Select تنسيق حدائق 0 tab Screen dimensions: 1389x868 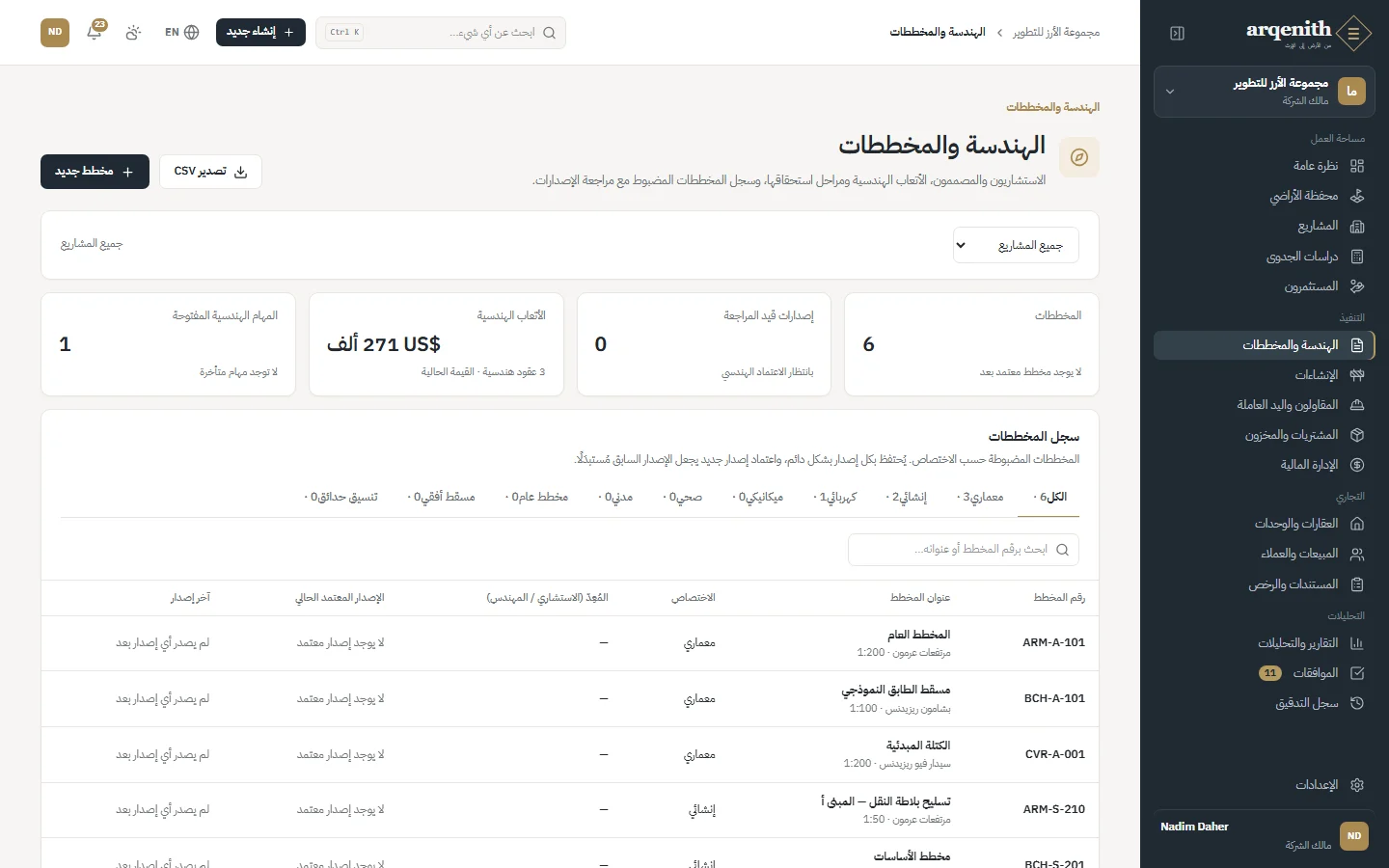tap(341, 498)
